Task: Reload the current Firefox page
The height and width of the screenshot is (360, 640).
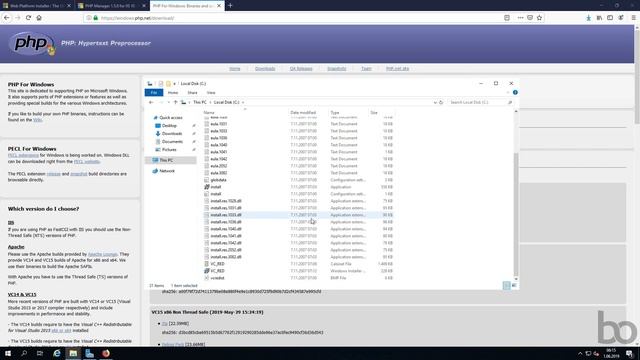Action: [28, 18]
